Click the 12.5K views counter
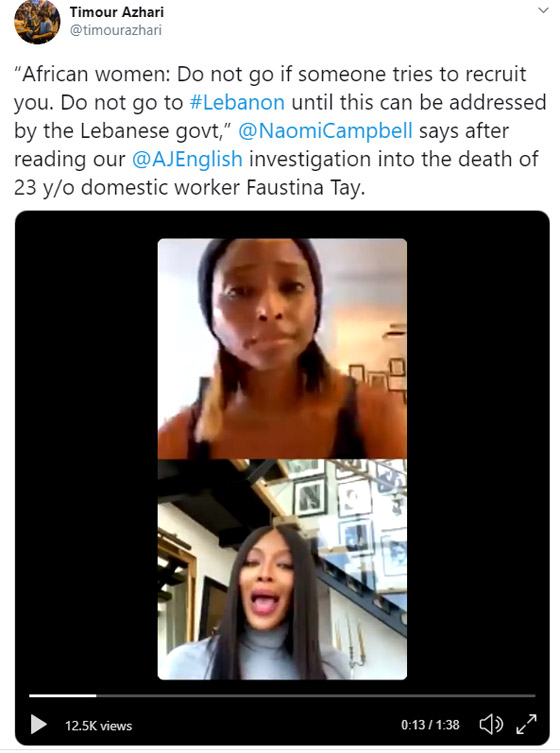 pyautogui.click(x=98, y=726)
